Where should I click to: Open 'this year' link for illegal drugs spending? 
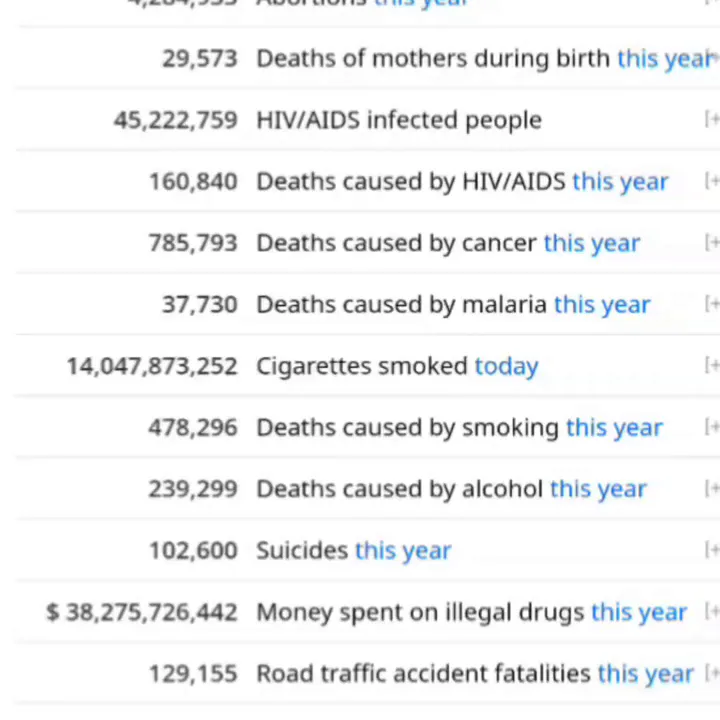point(639,612)
